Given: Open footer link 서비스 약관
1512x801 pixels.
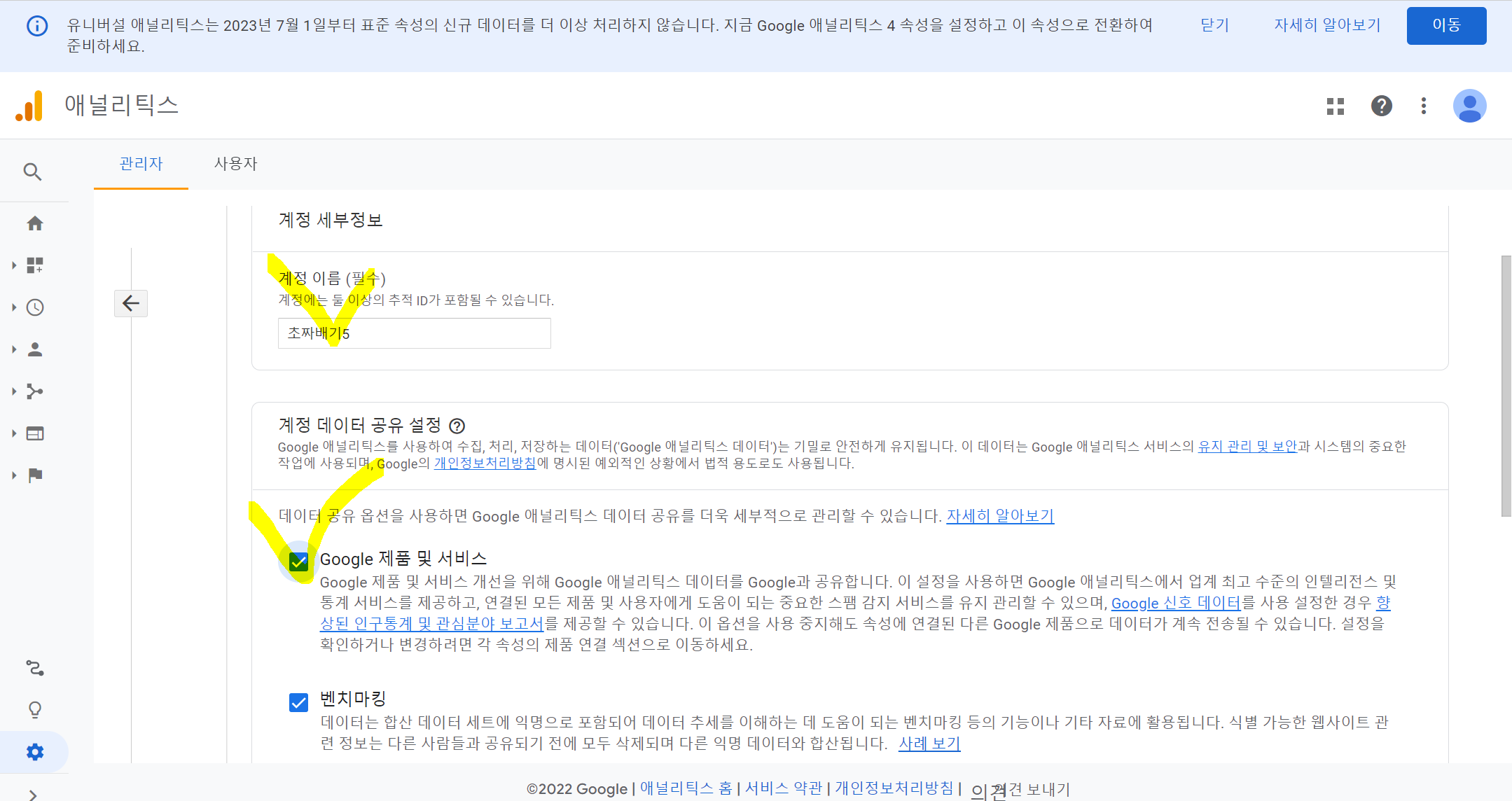Looking at the screenshot, I should (x=783, y=788).
